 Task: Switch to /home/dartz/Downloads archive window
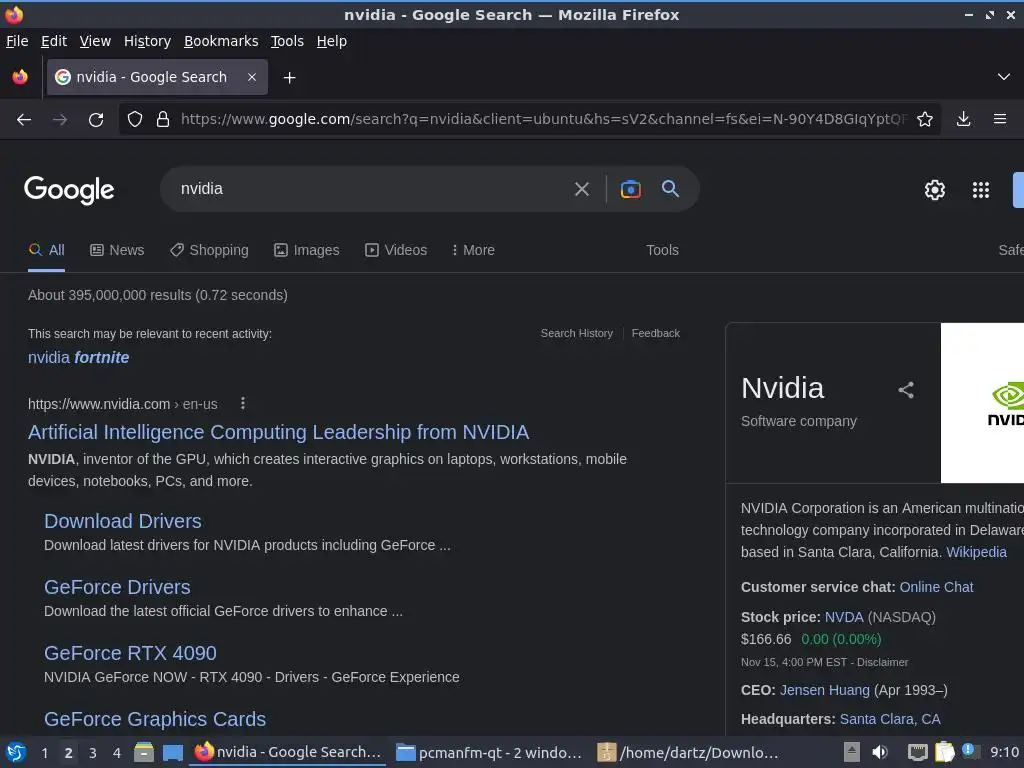688,752
